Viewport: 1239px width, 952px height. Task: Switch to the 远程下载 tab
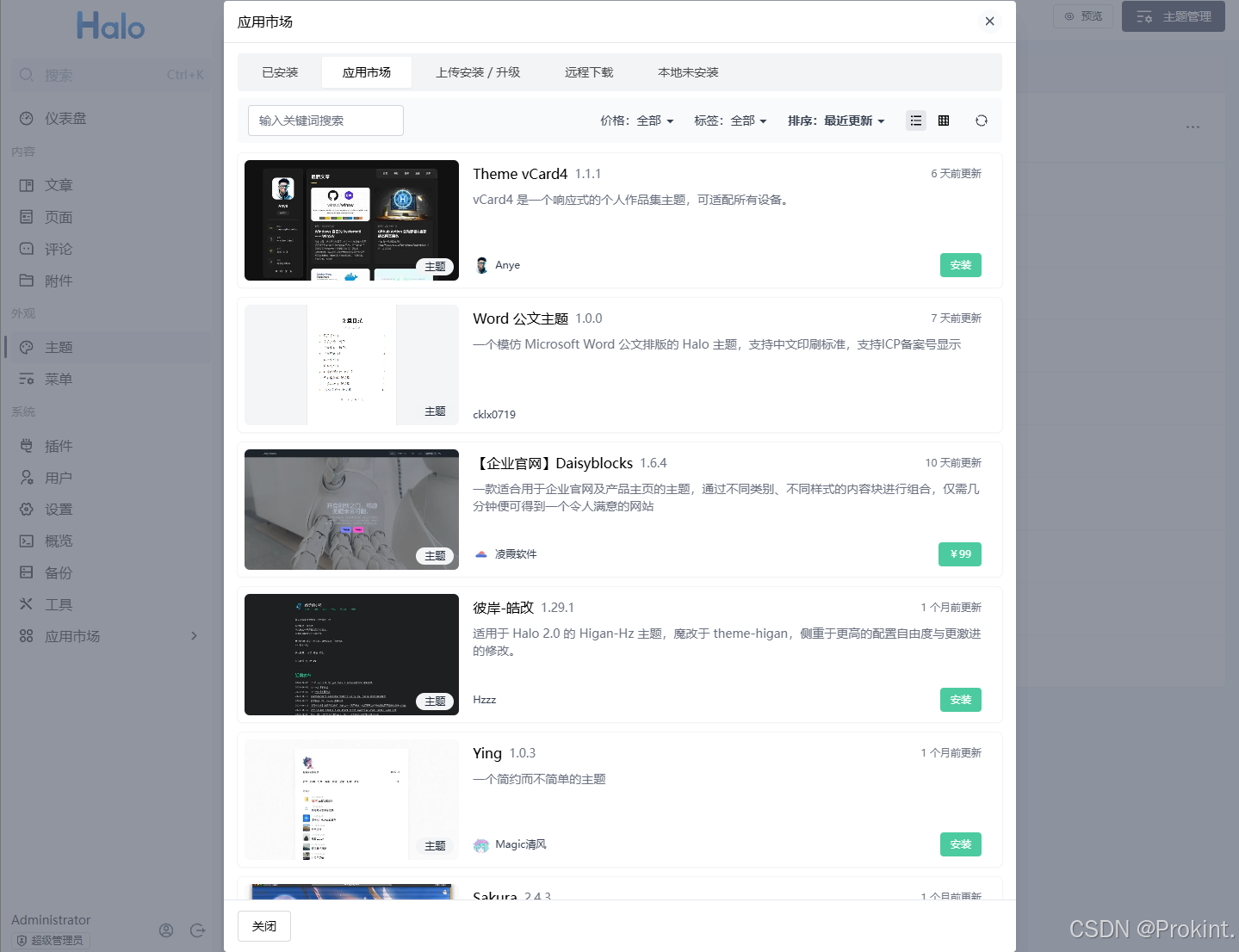(589, 72)
